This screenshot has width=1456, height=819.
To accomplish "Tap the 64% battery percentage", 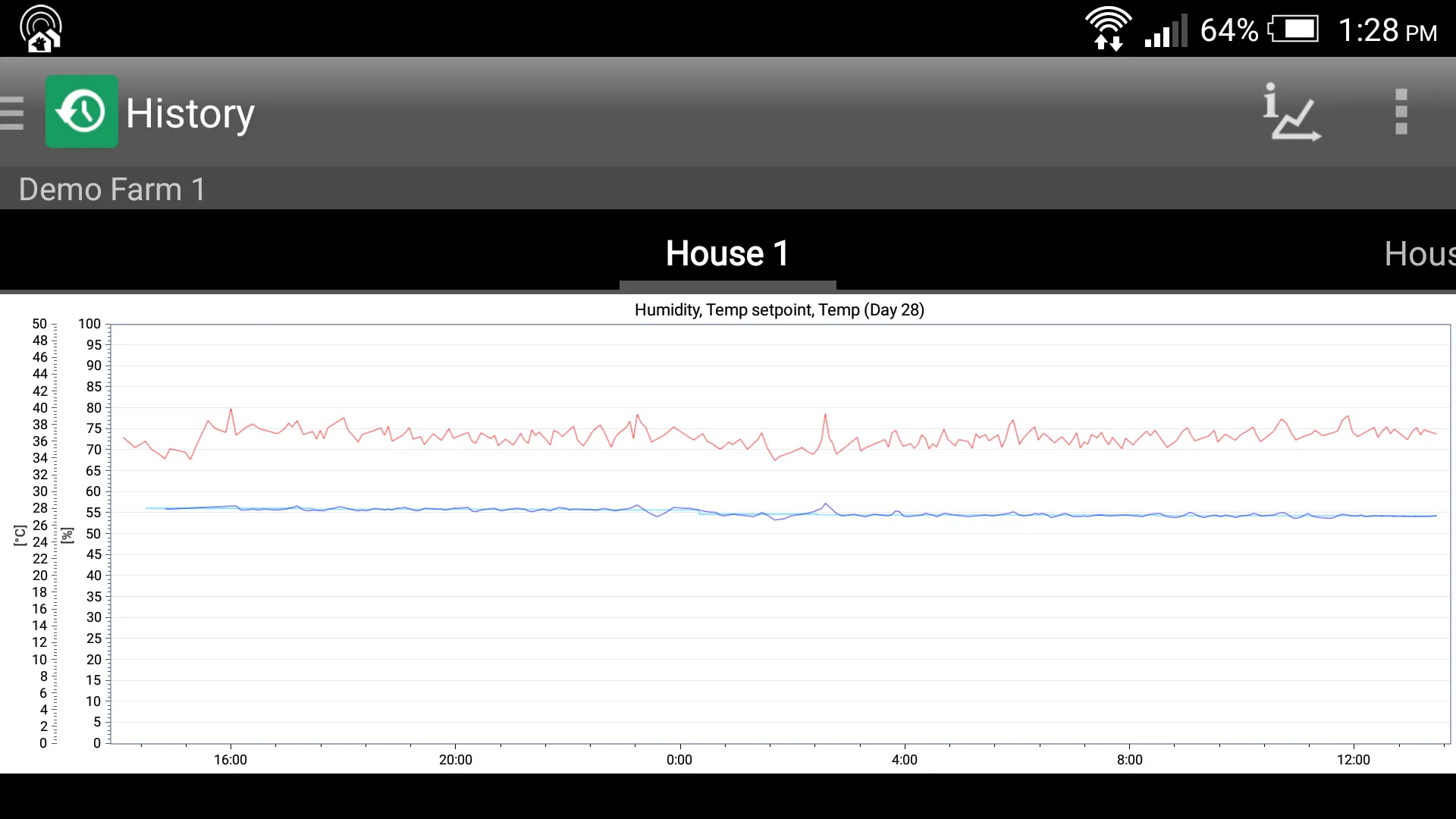I will point(1229,30).
